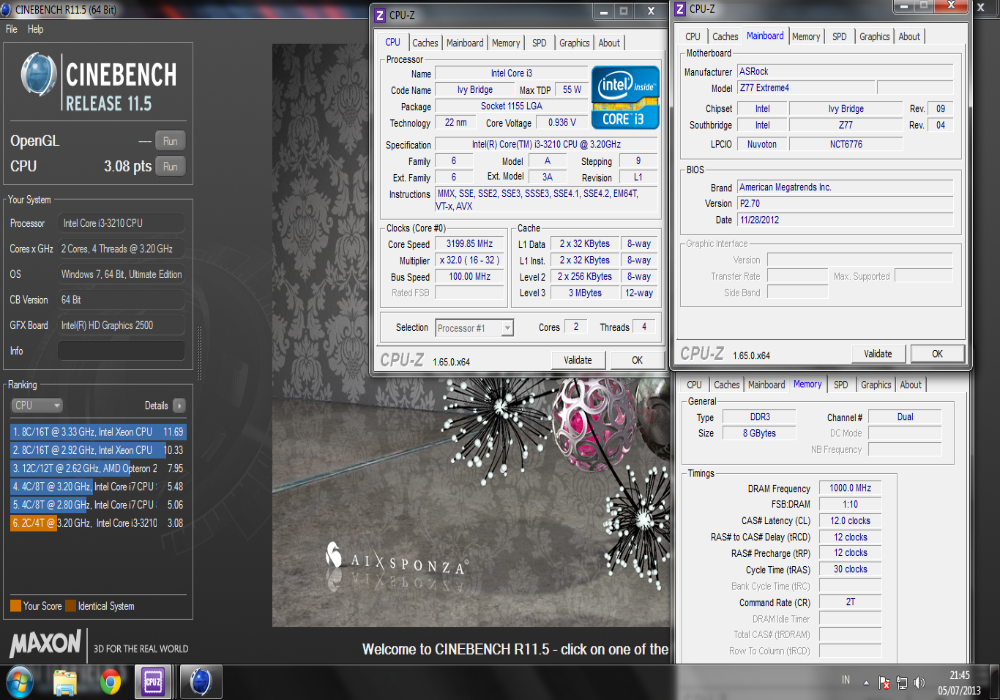Switch to CPU tab in Mainboard window
The height and width of the screenshot is (700, 1000).
(x=693, y=36)
